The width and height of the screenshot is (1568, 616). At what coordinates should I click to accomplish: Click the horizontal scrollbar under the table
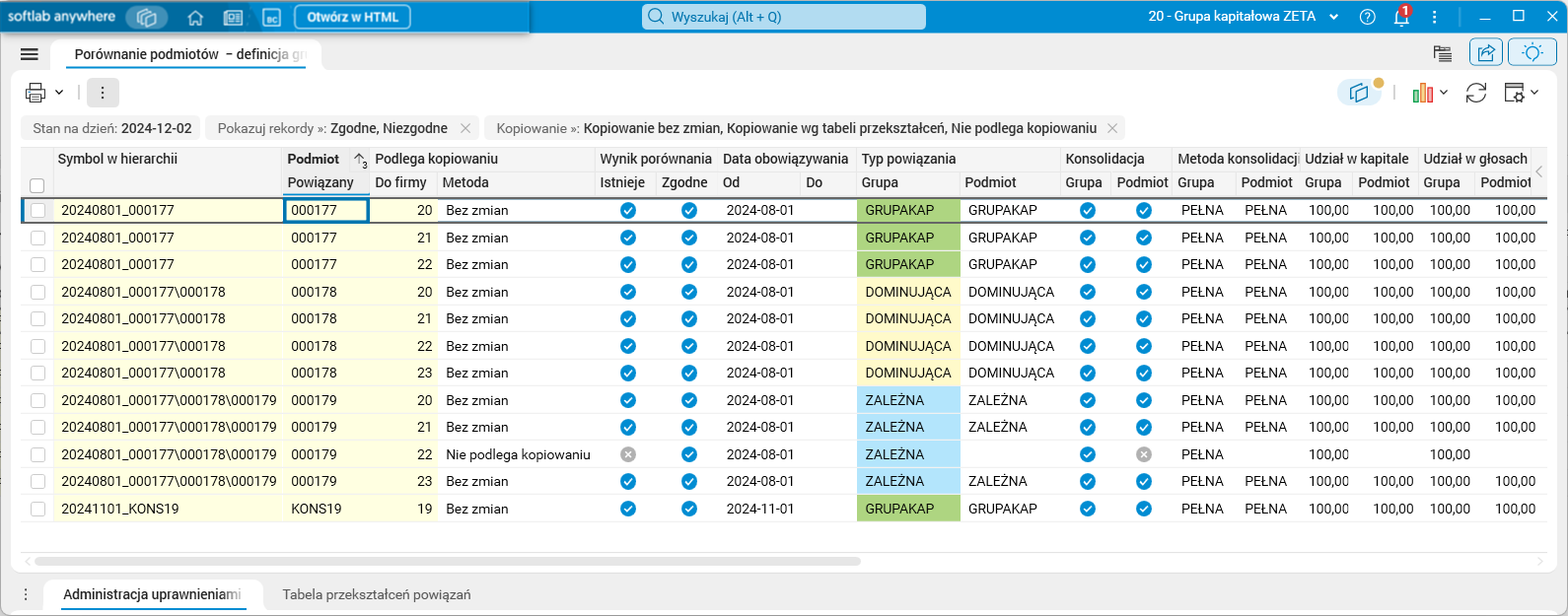(447, 561)
